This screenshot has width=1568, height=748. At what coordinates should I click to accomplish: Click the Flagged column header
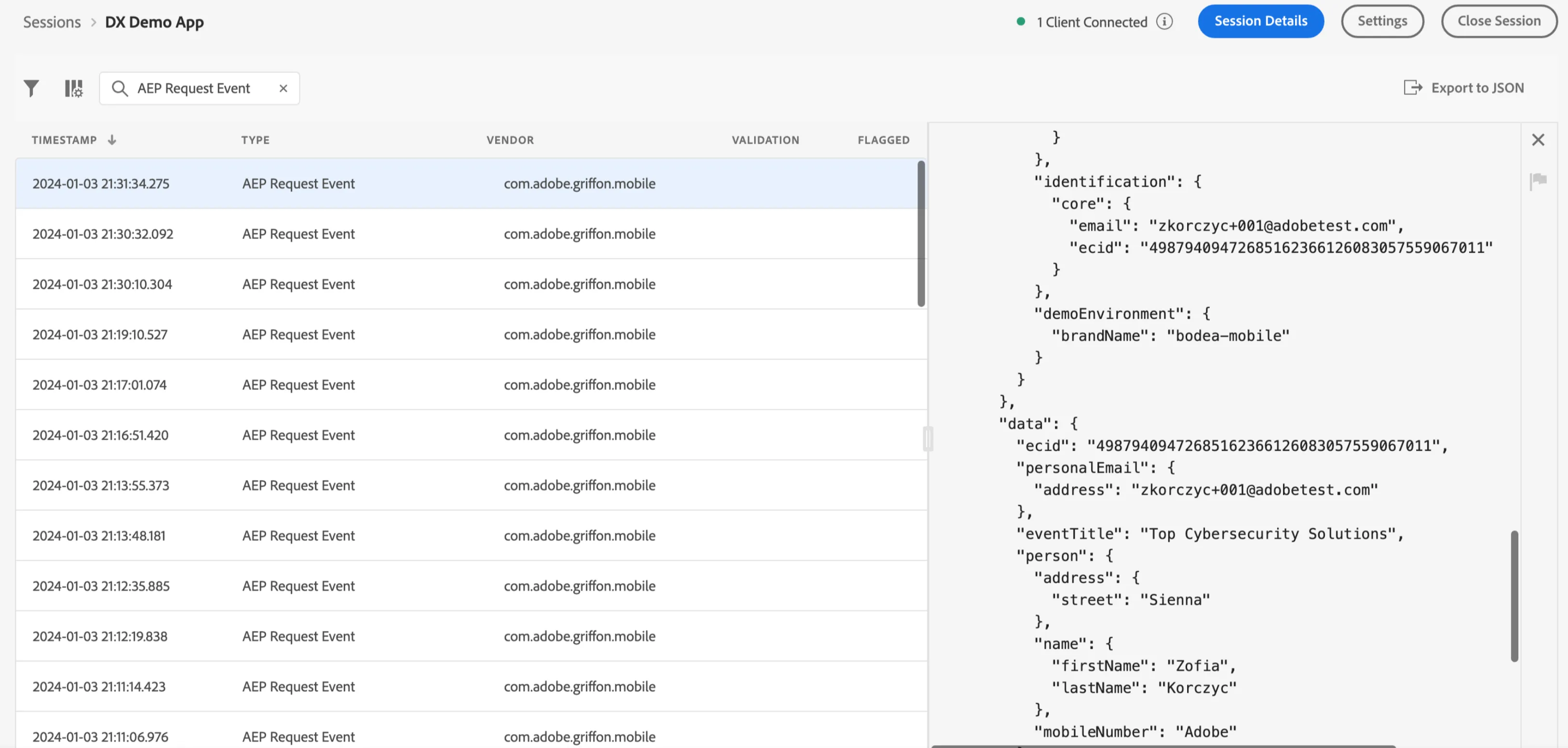pos(883,140)
